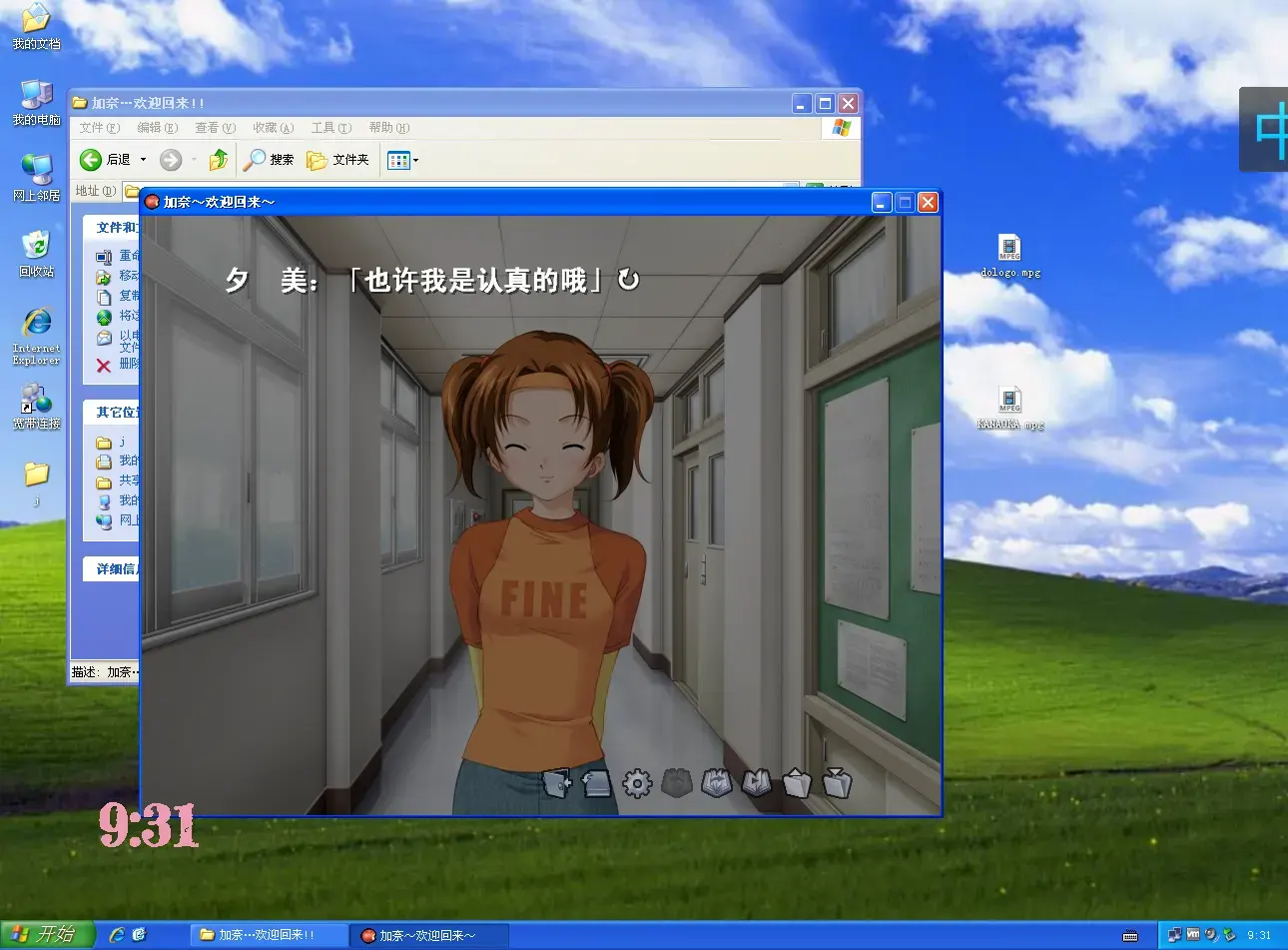Viewport: 1288px width, 950px height.
Task: Click the publish to web globe icon in sidebar
Action: click(x=104, y=317)
